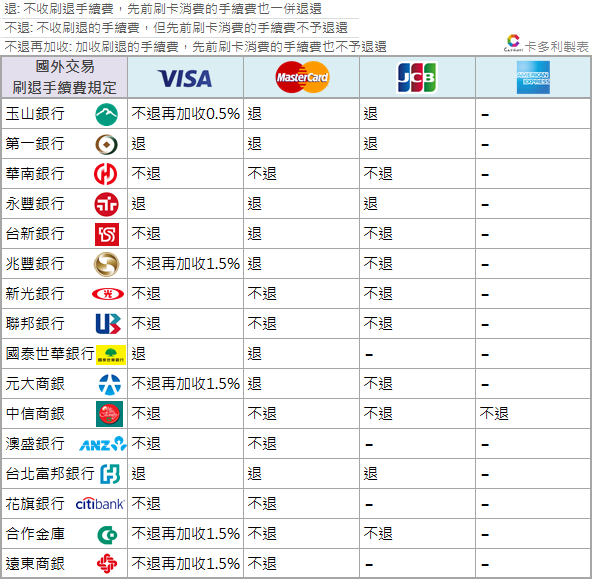Click the 台北富邦銀行 teal logo
This screenshot has height=579, width=592.
[110, 474]
